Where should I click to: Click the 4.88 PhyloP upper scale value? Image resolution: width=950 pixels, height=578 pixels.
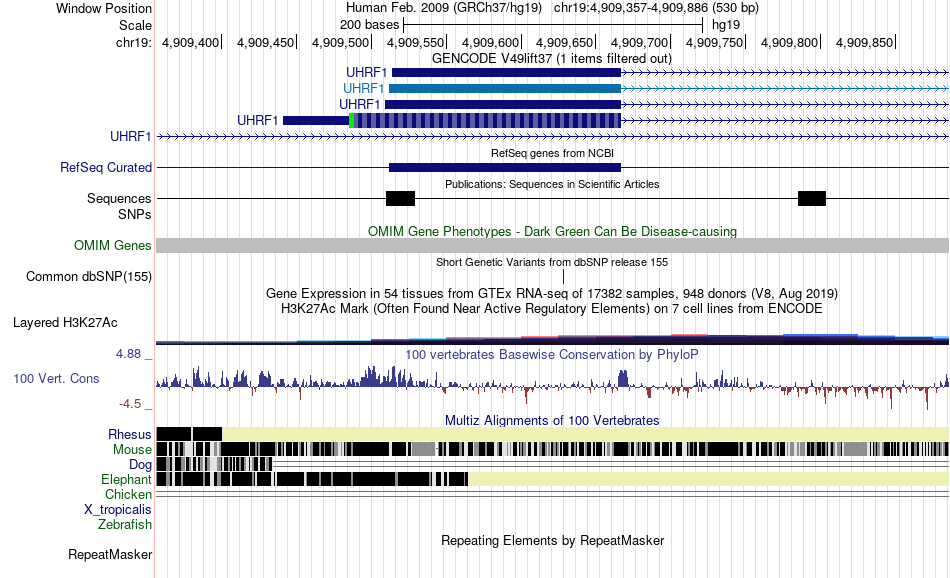(128, 354)
